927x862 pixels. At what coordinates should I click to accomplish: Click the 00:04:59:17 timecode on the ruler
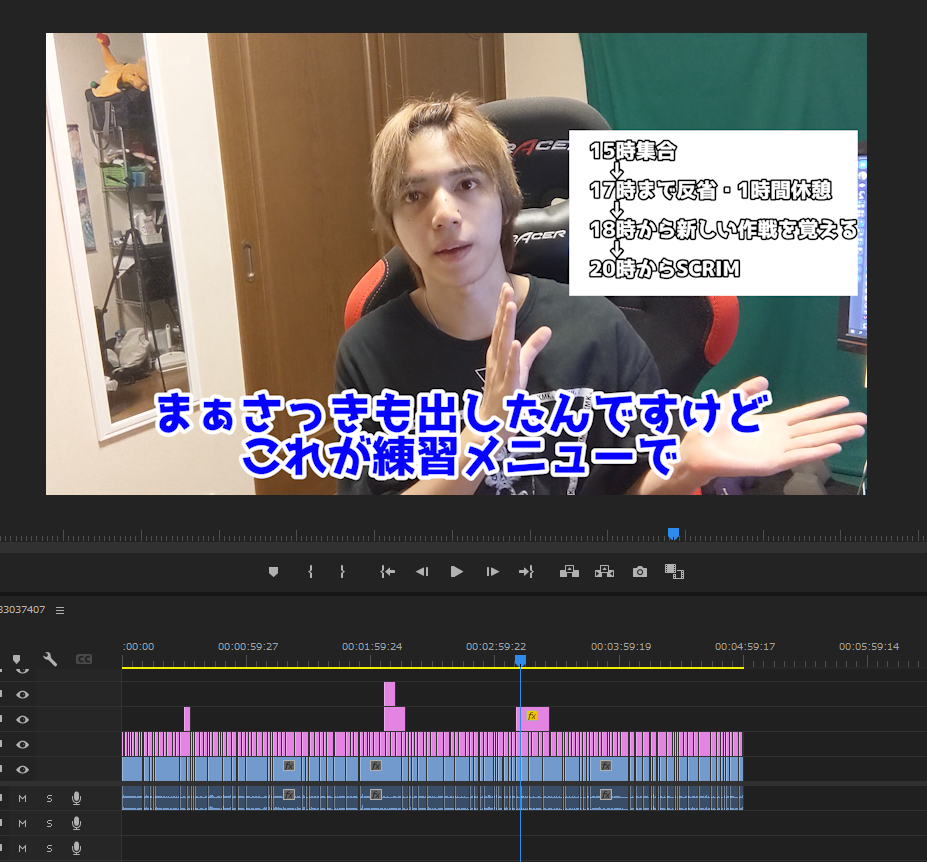745,647
